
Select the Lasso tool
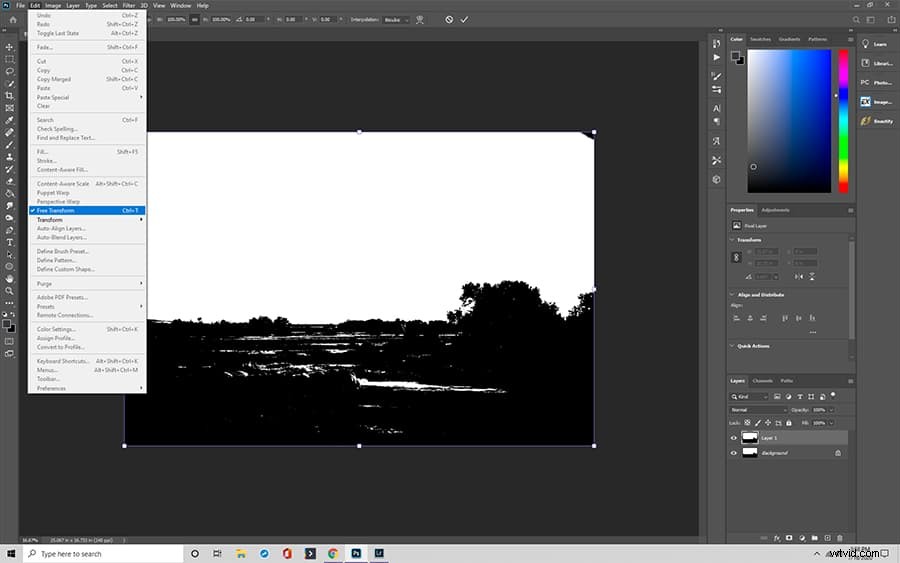pyautogui.click(x=9, y=71)
